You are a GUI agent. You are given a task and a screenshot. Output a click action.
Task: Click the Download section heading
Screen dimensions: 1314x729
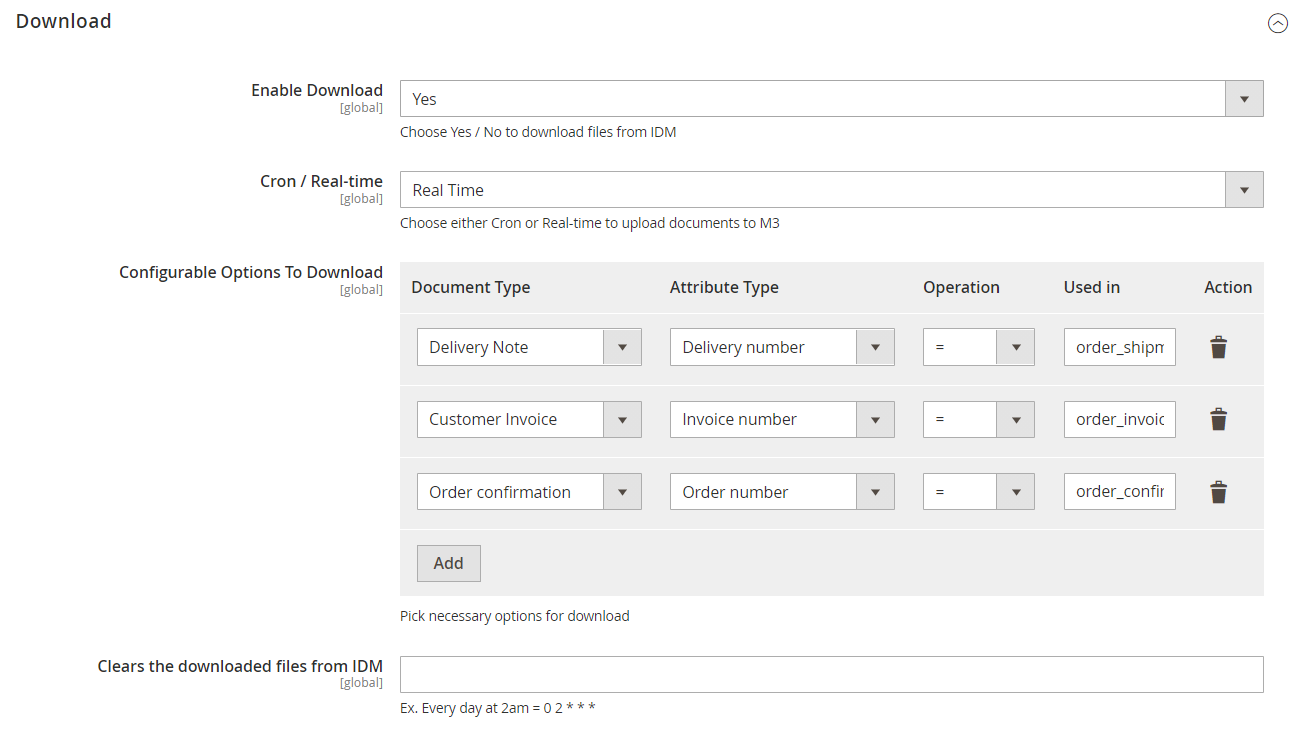[63, 21]
